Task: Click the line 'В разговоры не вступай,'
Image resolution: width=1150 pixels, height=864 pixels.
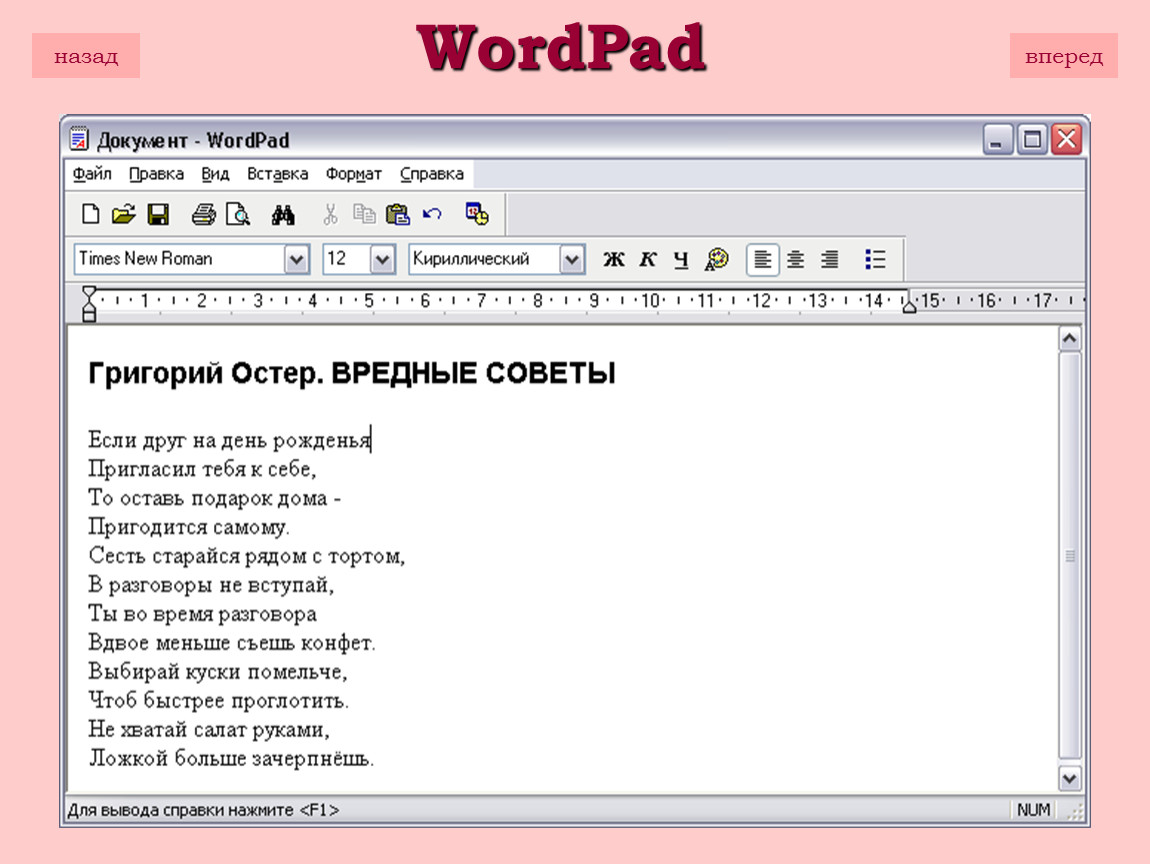Action: (211, 585)
